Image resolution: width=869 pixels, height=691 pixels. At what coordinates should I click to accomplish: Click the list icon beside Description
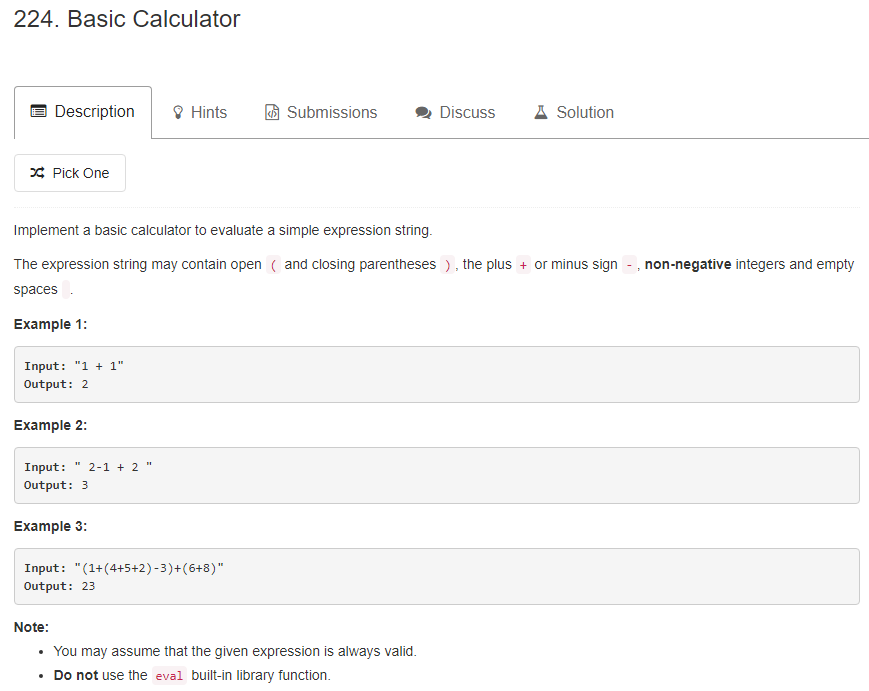[39, 112]
